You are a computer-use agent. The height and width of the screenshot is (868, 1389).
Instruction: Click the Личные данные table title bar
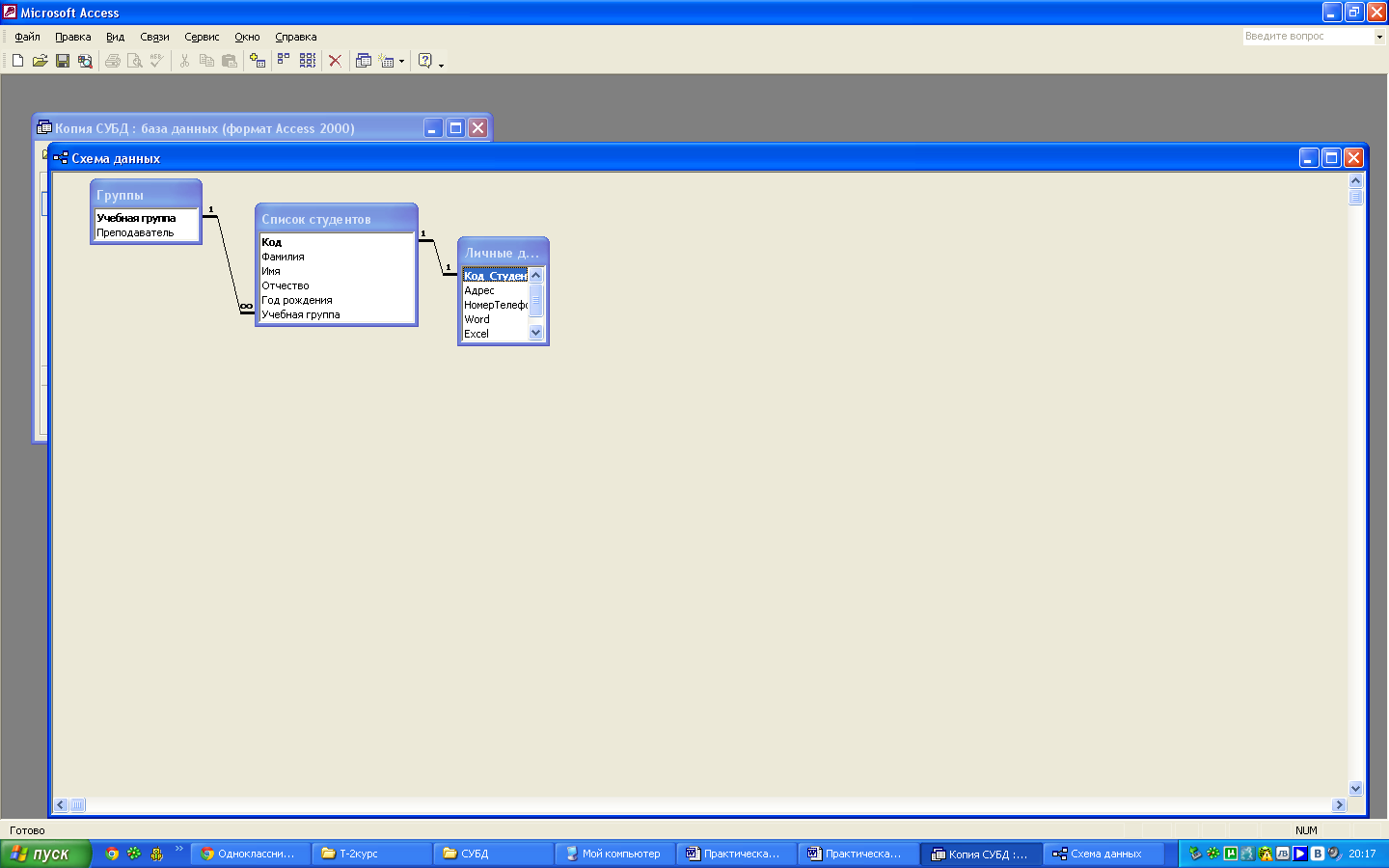coord(503,253)
